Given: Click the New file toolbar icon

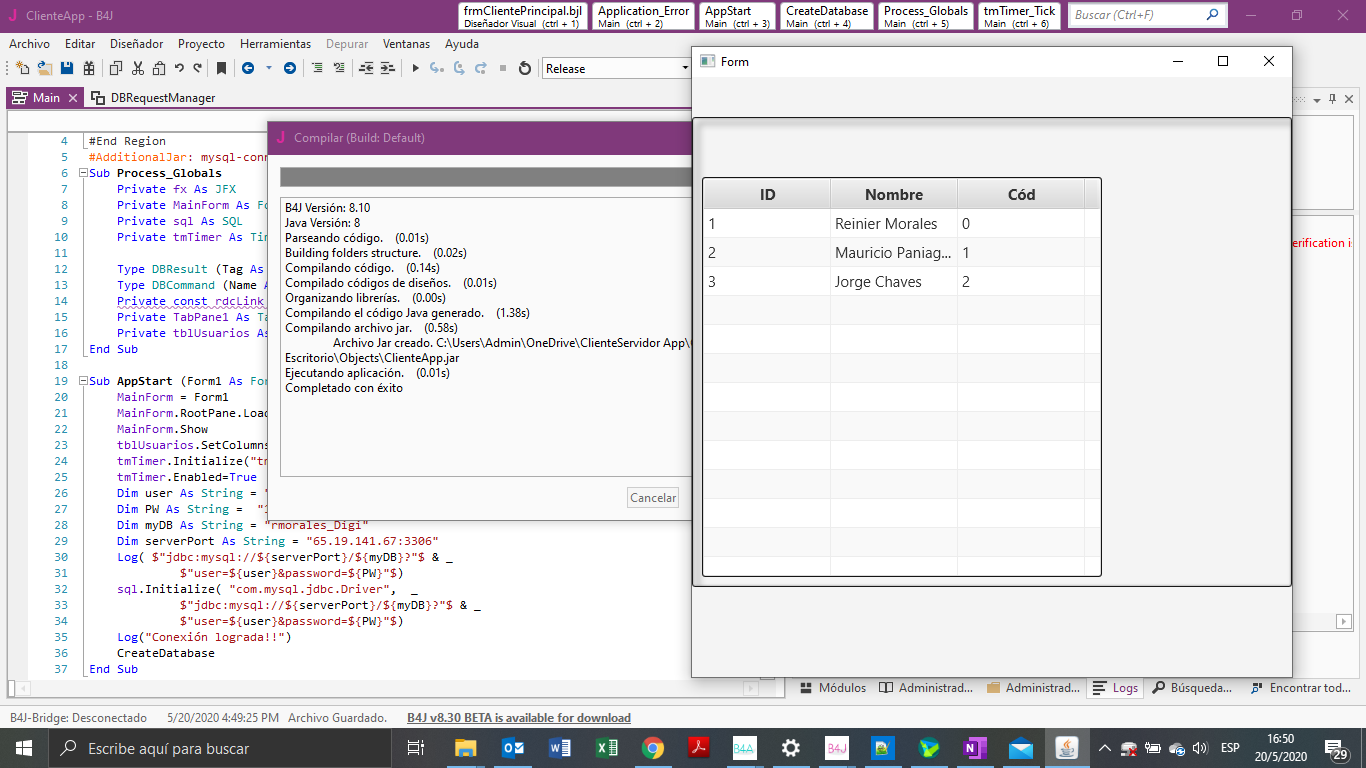Looking at the screenshot, I should tap(24, 68).
